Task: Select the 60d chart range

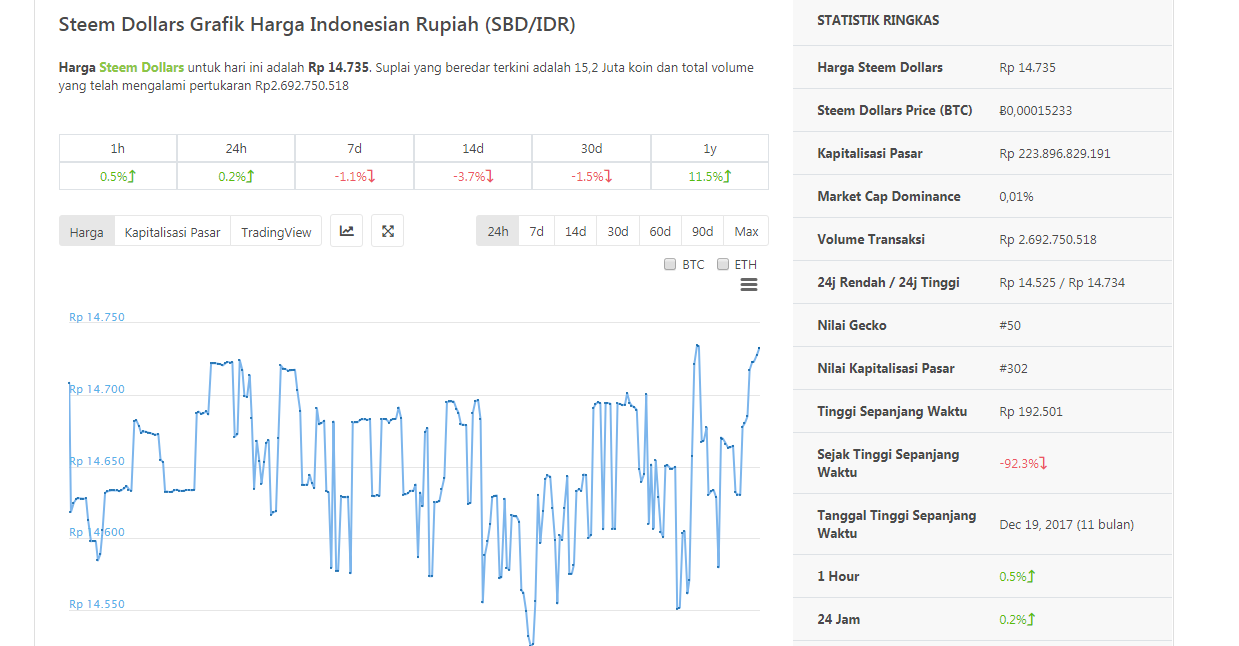Action: [660, 231]
